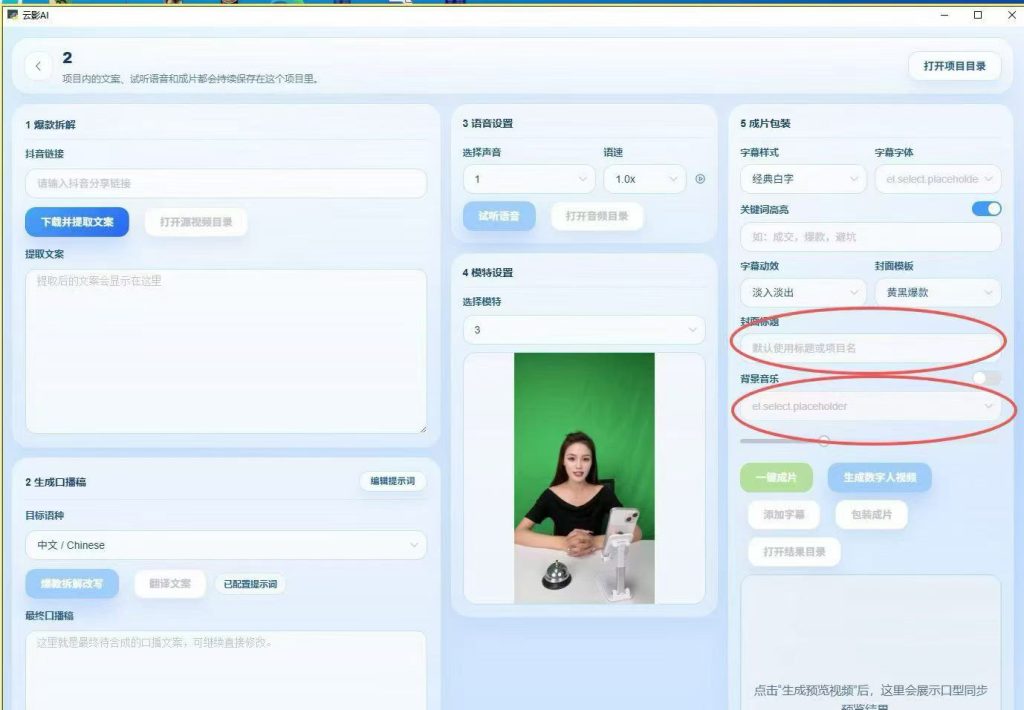Expand the 语速 1.0x dropdown
Screen dimensions: 1024x710
tap(645, 179)
